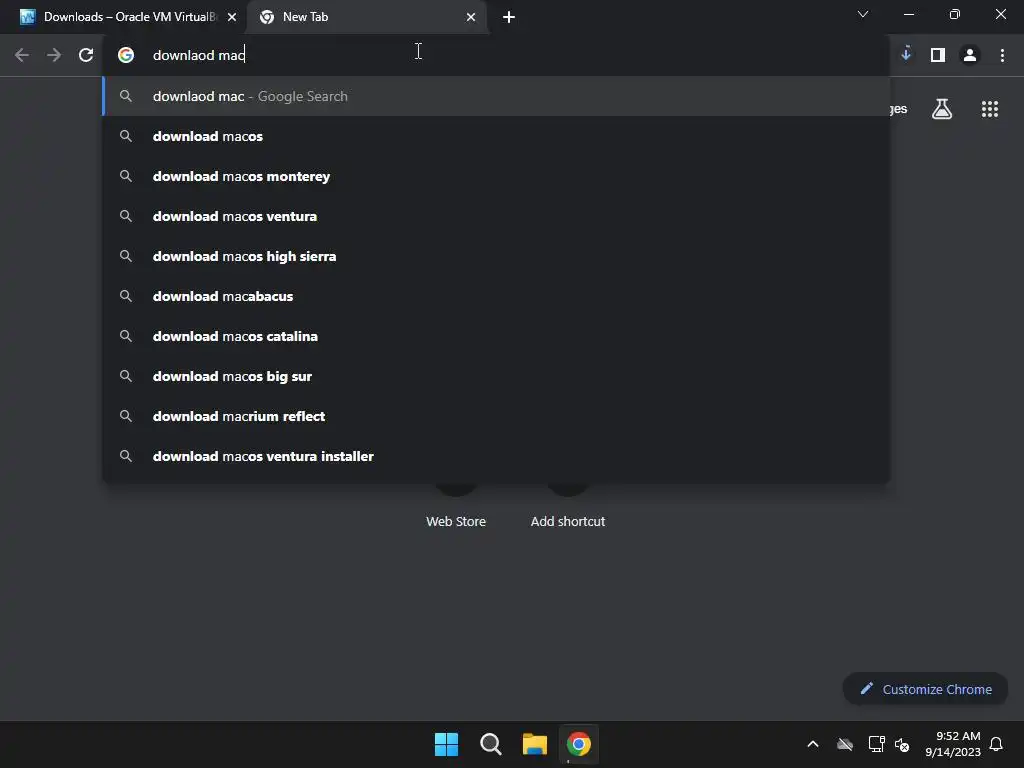Image resolution: width=1024 pixels, height=768 pixels.
Task: Expand the tab search chevron
Action: tap(863, 14)
